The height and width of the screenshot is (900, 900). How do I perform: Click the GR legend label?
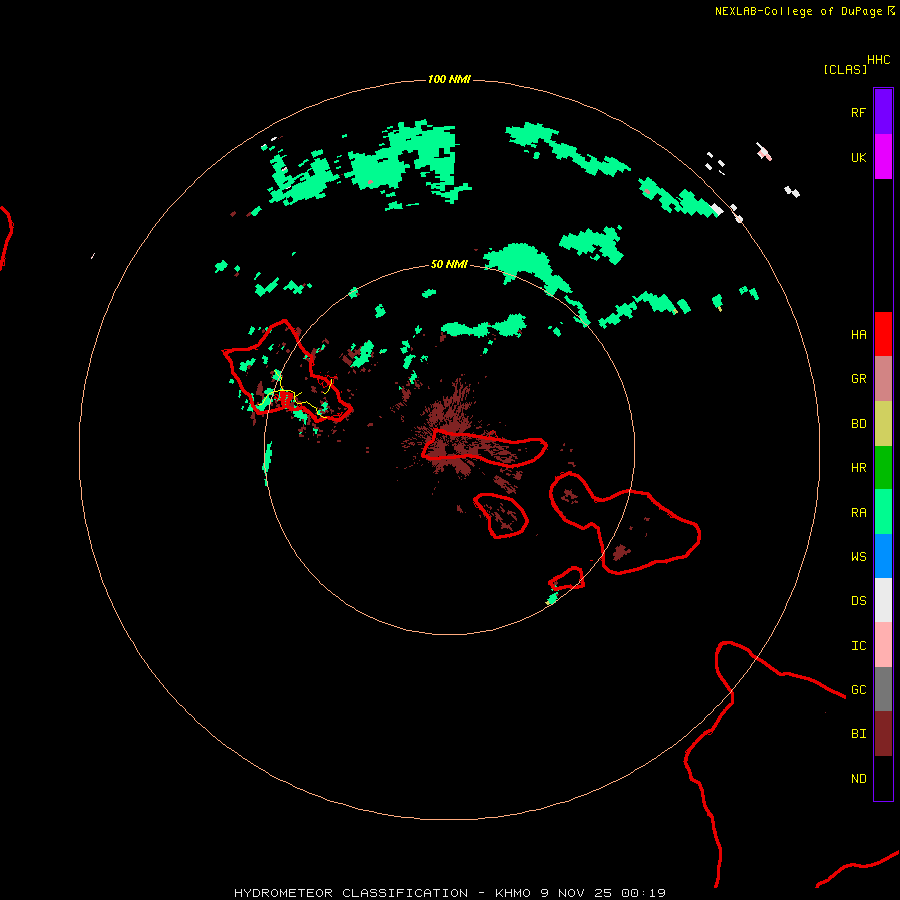[858, 379]
